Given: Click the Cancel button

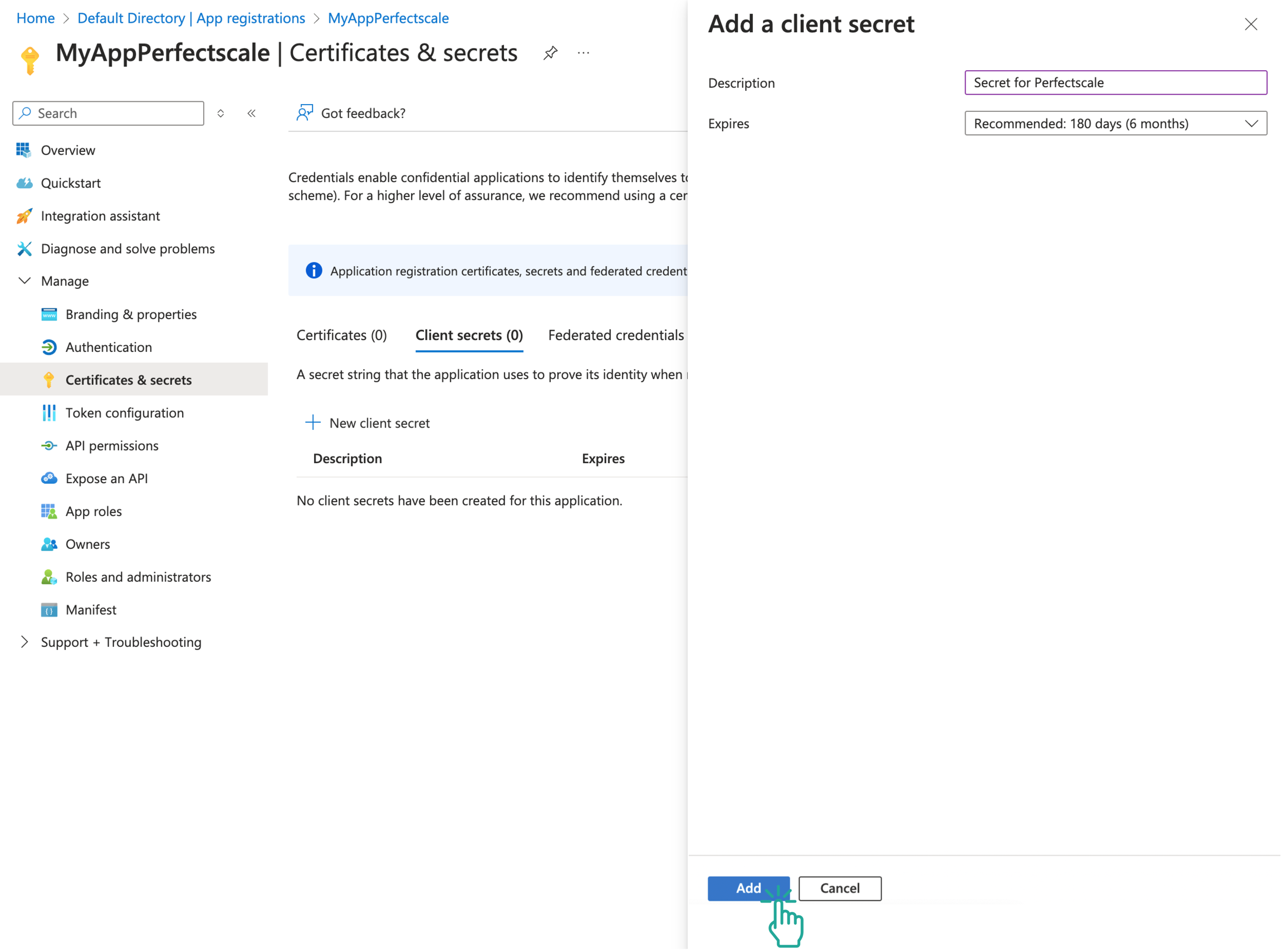Looking at the screenshot, I should pos(839,888).
